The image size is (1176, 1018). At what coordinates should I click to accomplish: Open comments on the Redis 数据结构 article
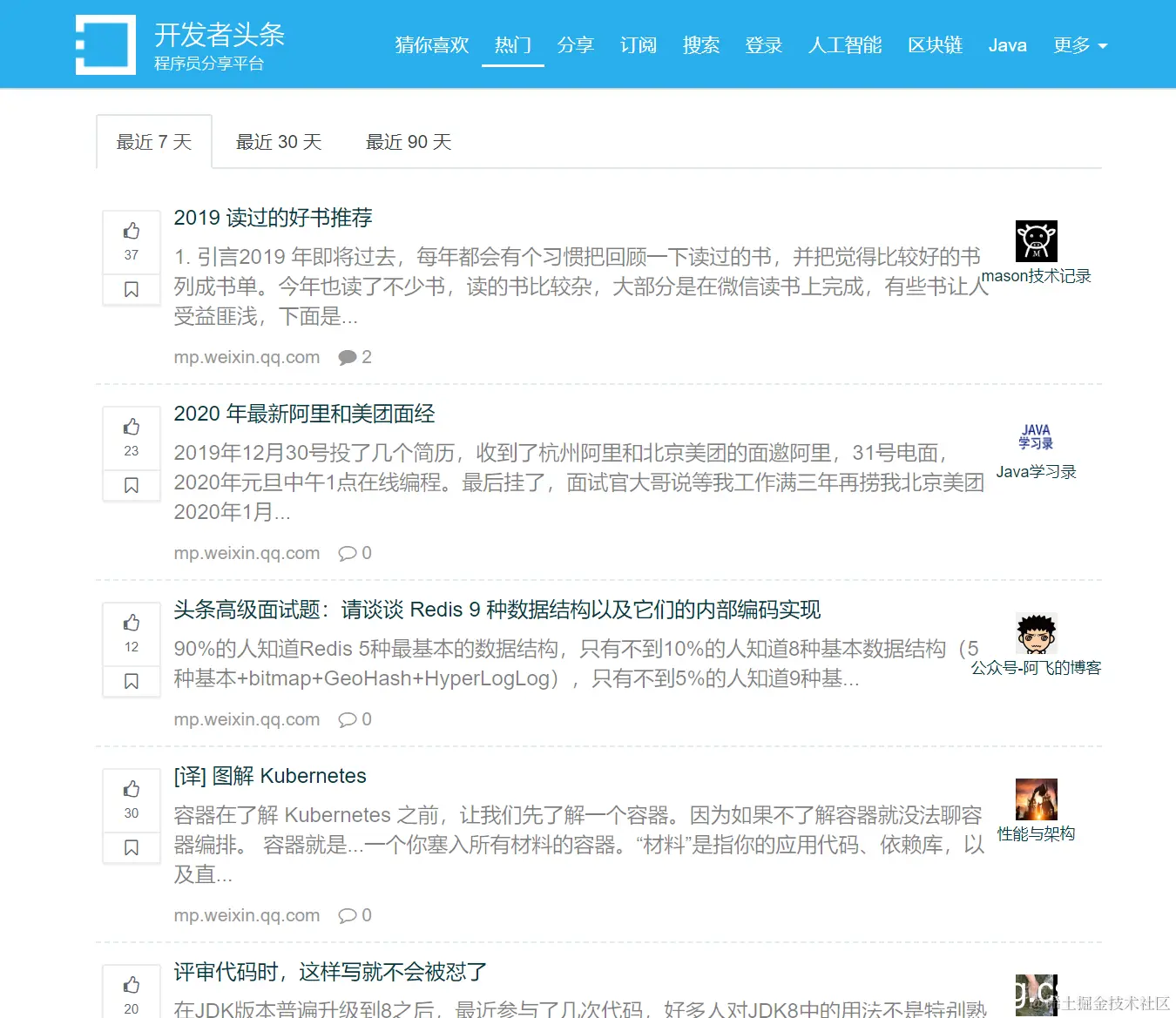(354, 719)
